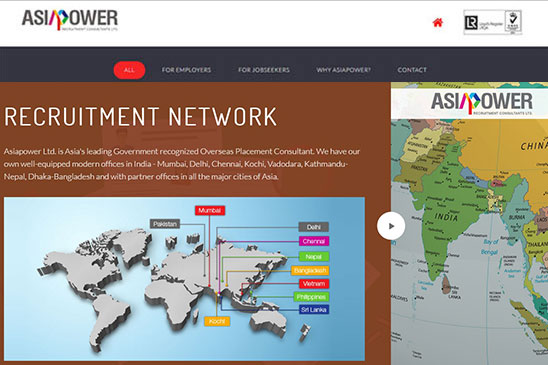Screen dimensions: 548x365
Task: Select the magenta Chennai location tag
Action: [x=314, y=241]
